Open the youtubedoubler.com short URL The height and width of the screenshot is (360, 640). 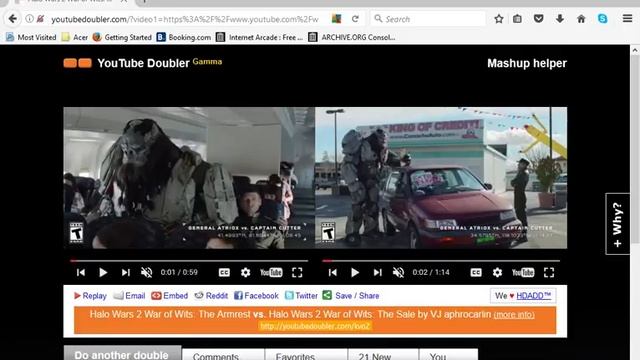click(x=315, y=326)
